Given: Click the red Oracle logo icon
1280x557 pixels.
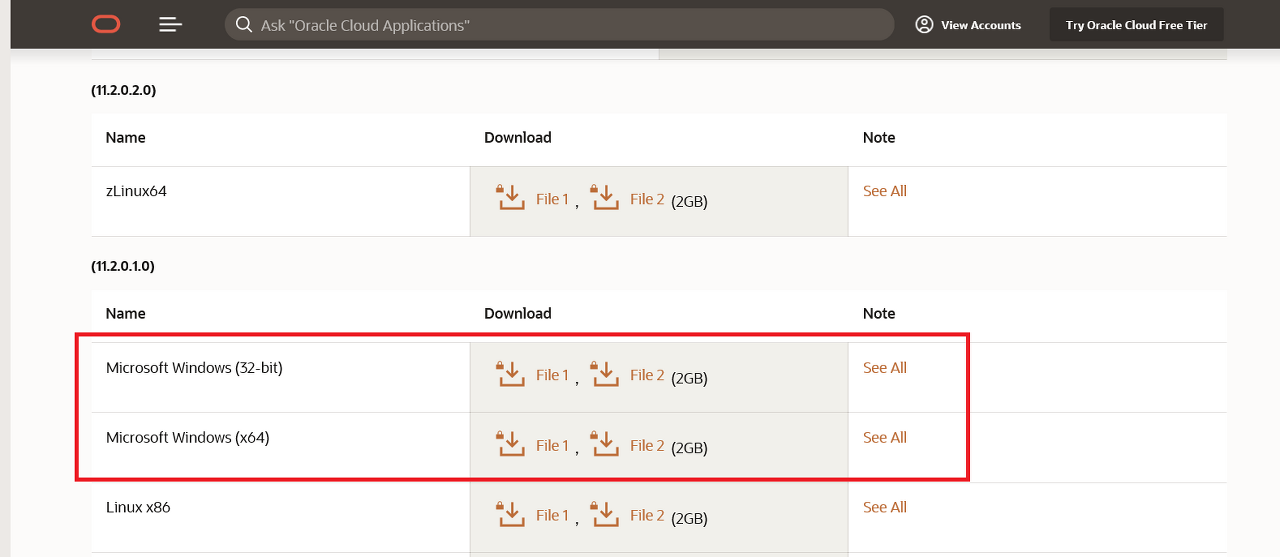Looking at the screenshot, I should pyautogui.click(x=106, y=24).
